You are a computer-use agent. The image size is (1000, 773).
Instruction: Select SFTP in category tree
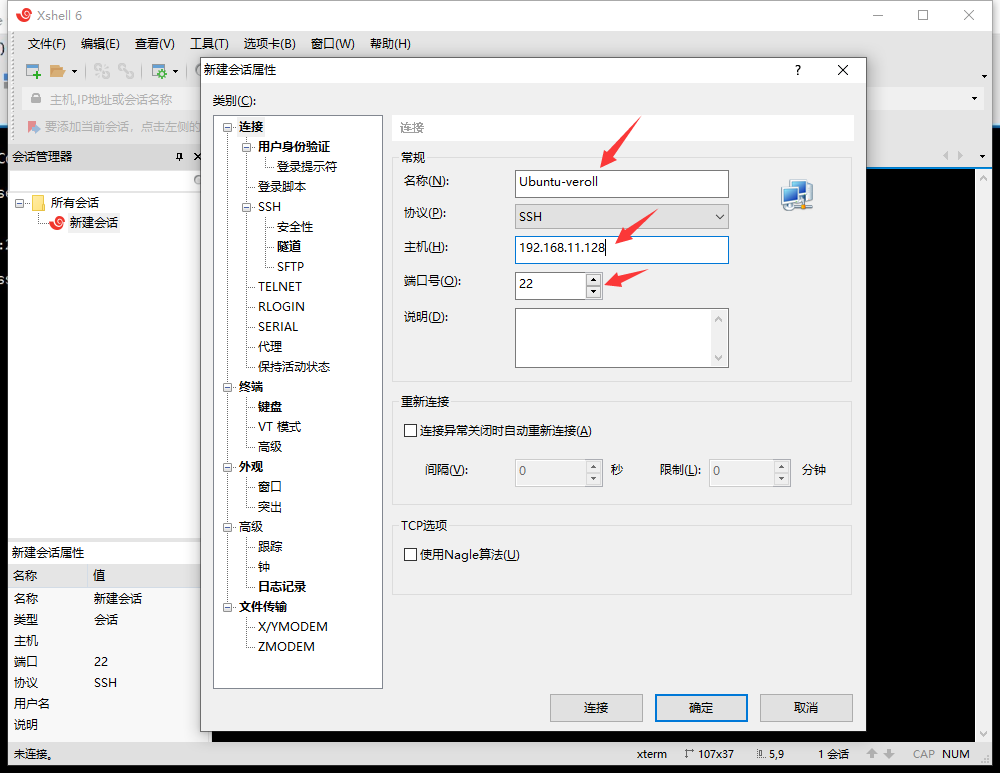[x=290, y=267]
